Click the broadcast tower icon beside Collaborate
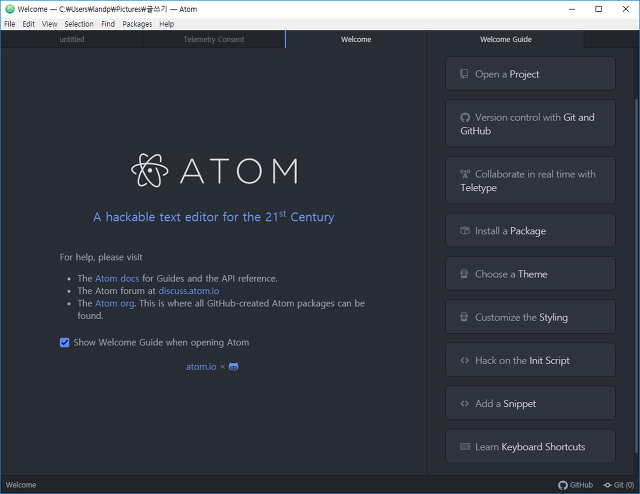 pyautogui.click(x=465, y=174)
